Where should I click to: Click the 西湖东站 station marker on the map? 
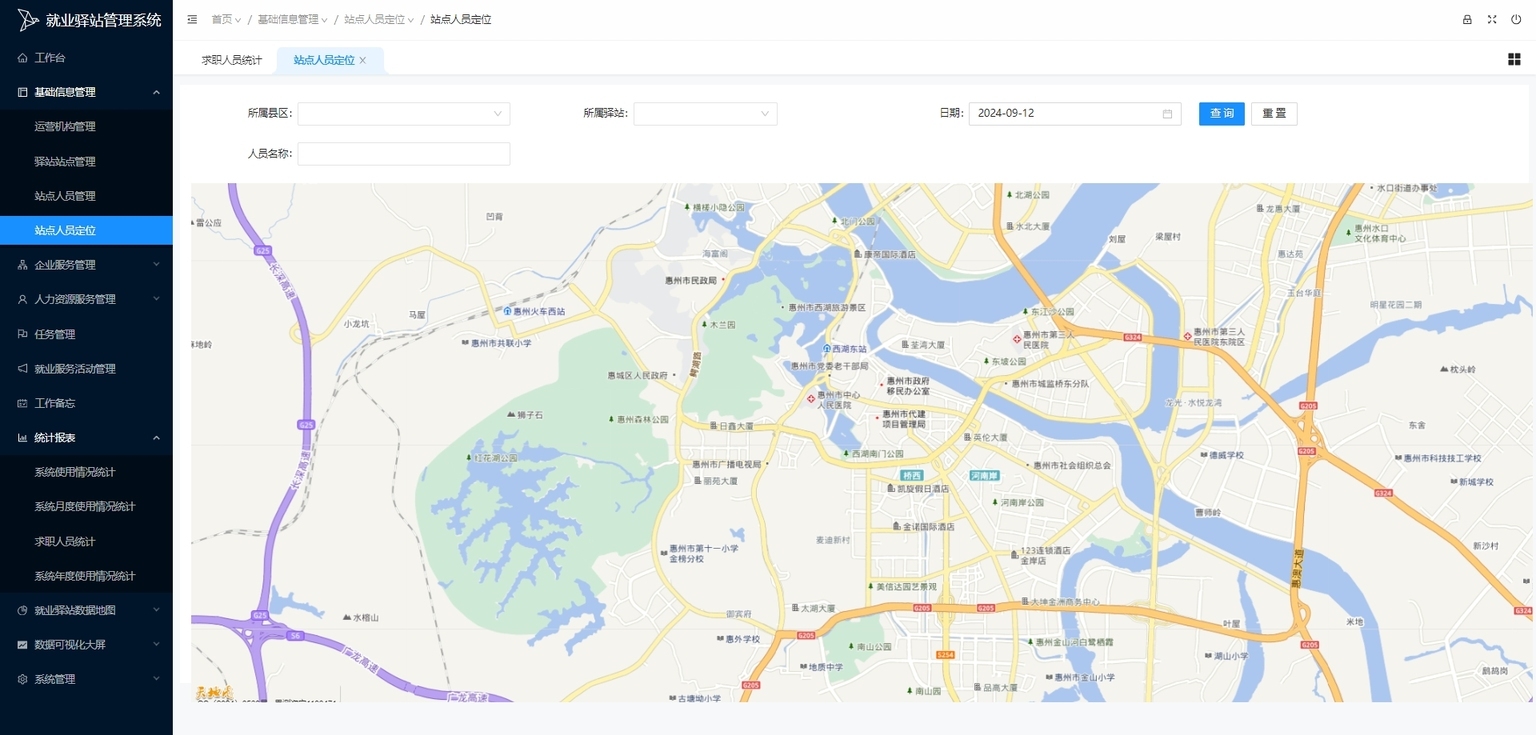[x=827, y=348]
